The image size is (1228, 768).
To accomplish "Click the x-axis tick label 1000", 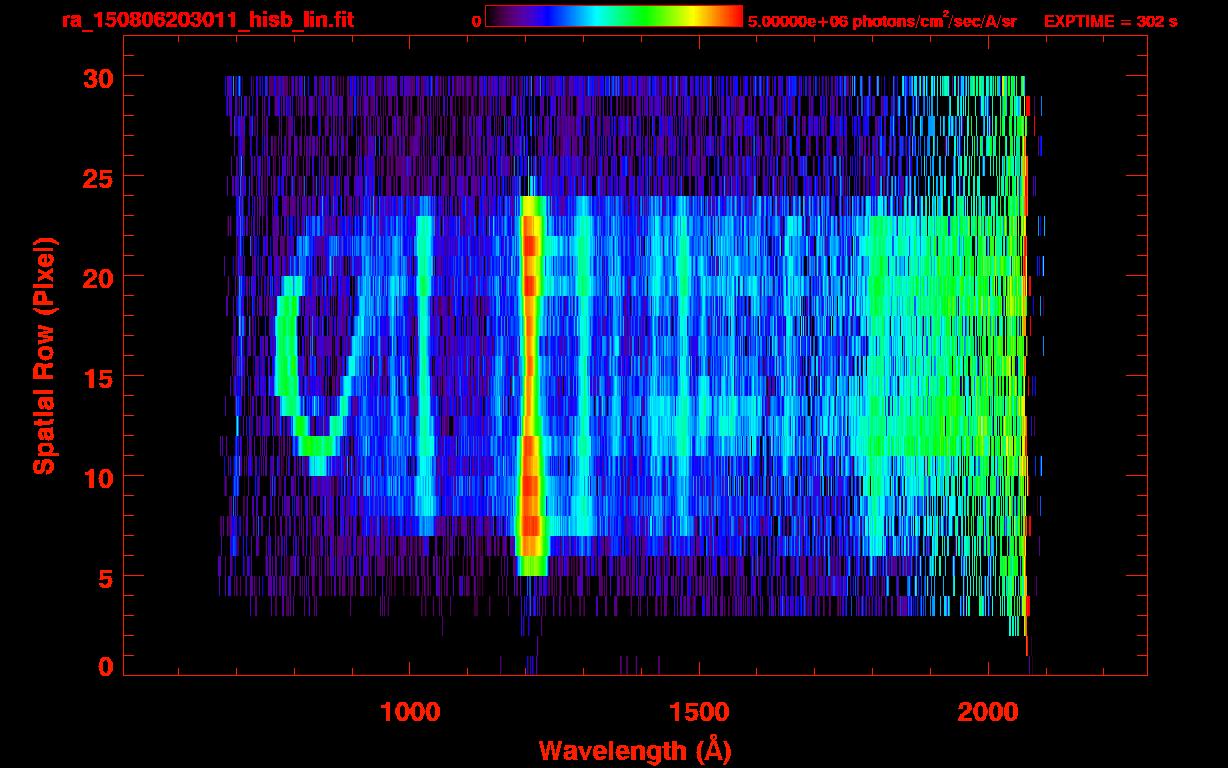I will [410, 712].
